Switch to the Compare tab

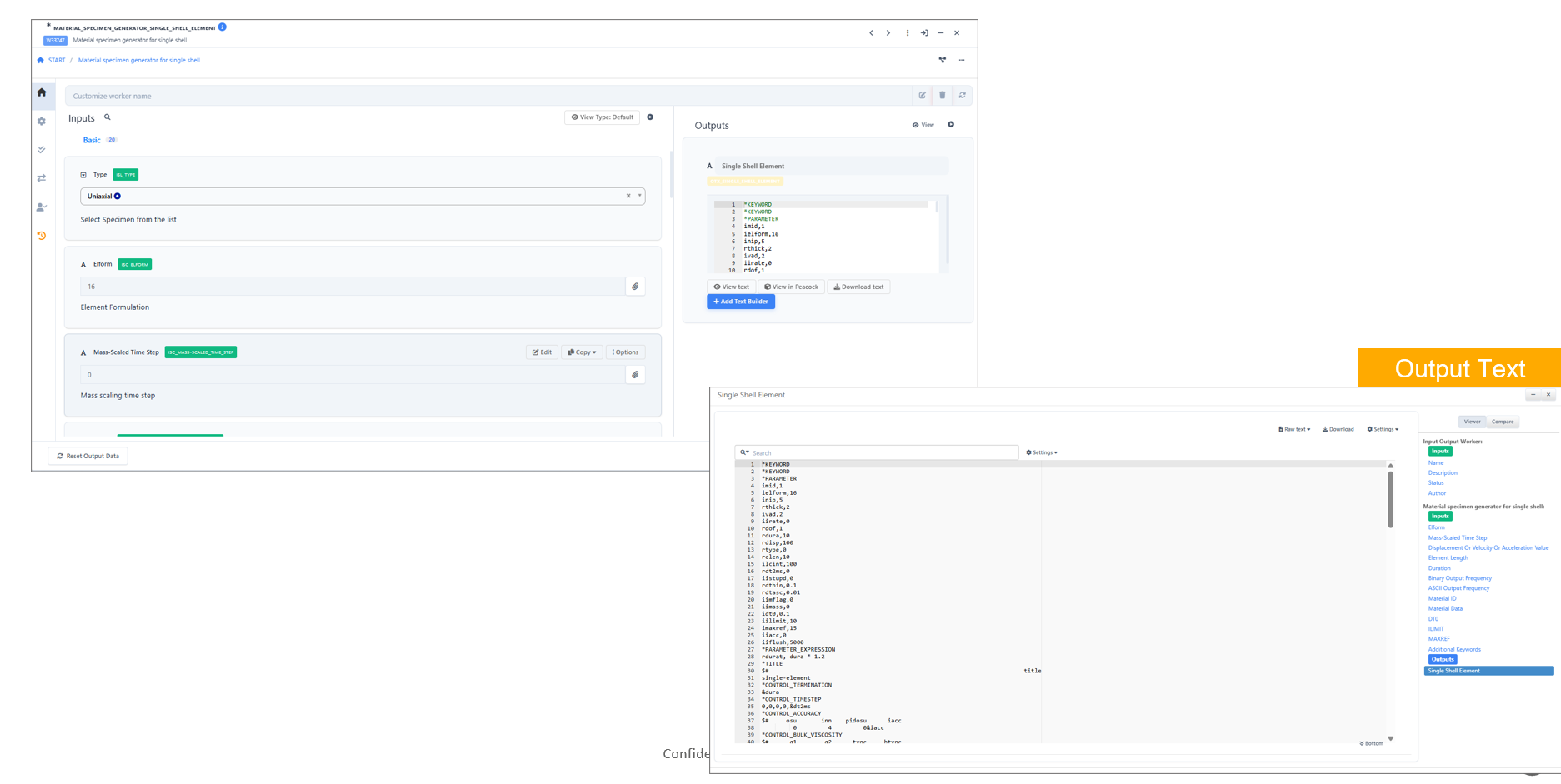coord(1503,422)
